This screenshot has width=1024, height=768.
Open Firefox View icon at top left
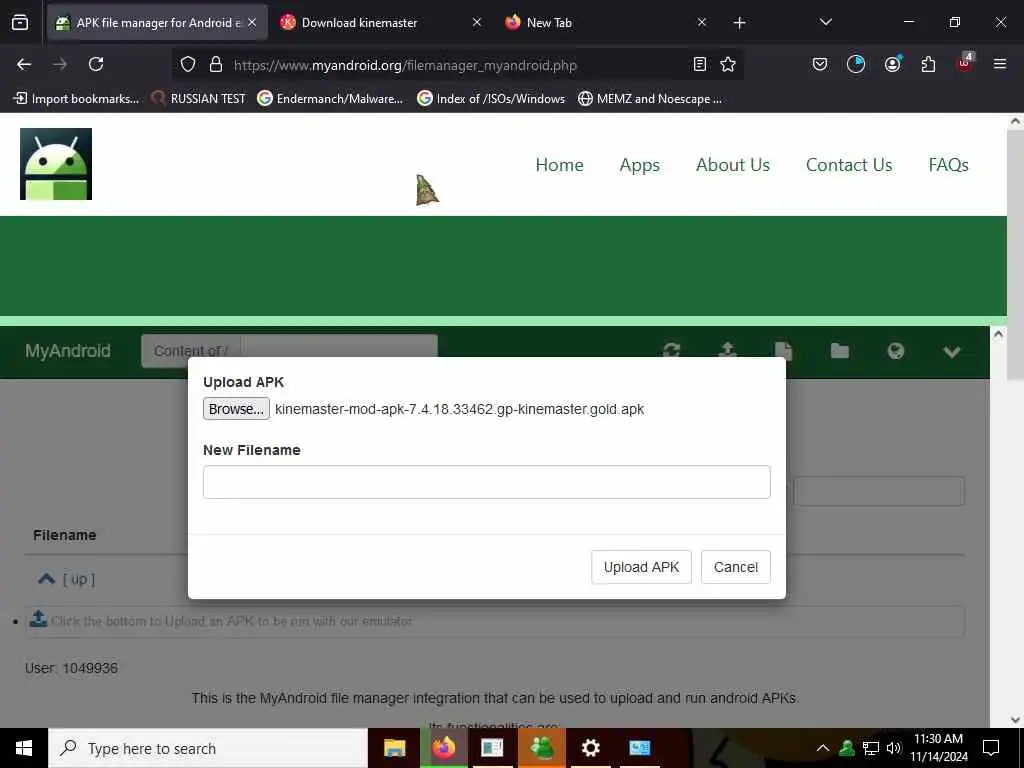tap(20, 22)
